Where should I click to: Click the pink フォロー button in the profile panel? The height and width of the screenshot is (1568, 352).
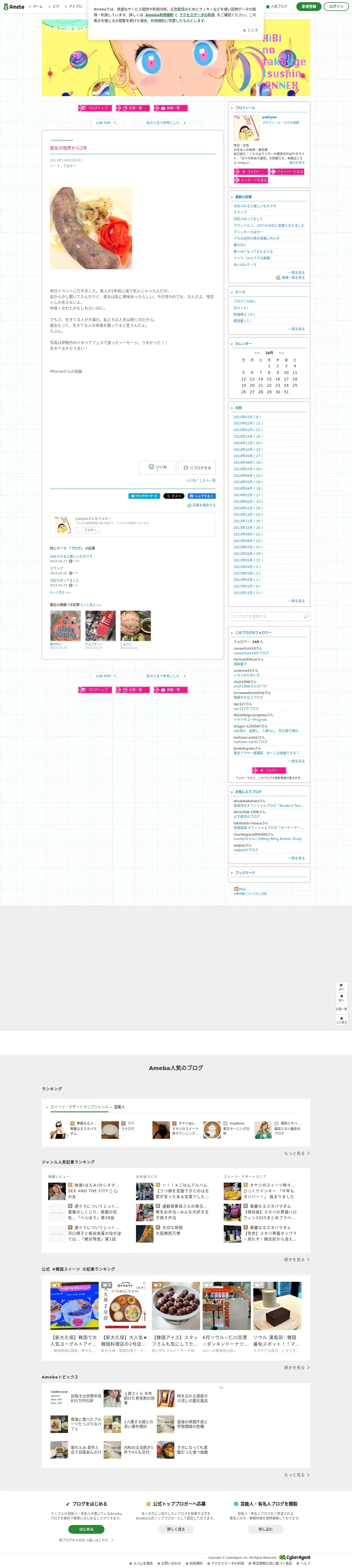tap(250, 172)
